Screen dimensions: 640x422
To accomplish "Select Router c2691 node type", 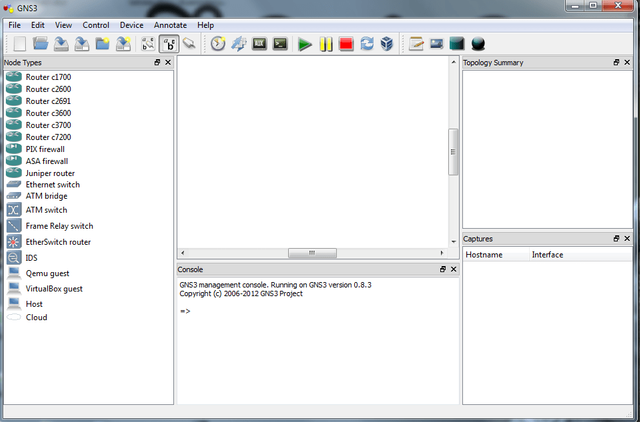I will (39, 101).
